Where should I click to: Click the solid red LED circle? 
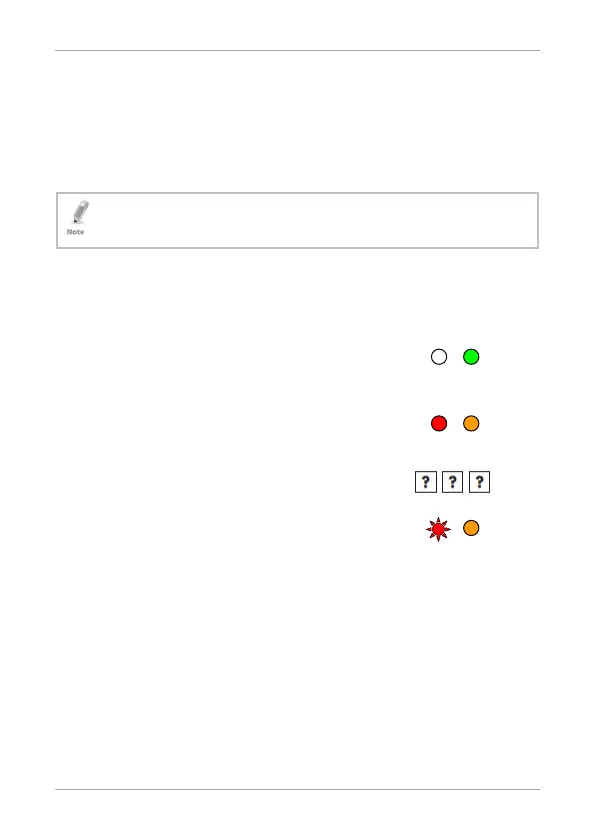coord(439,423)
